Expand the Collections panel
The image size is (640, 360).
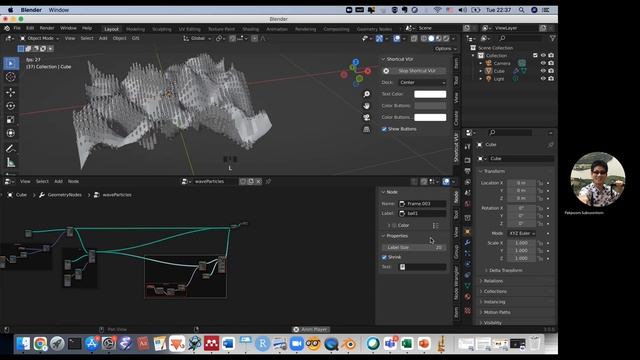click(495, 291)
